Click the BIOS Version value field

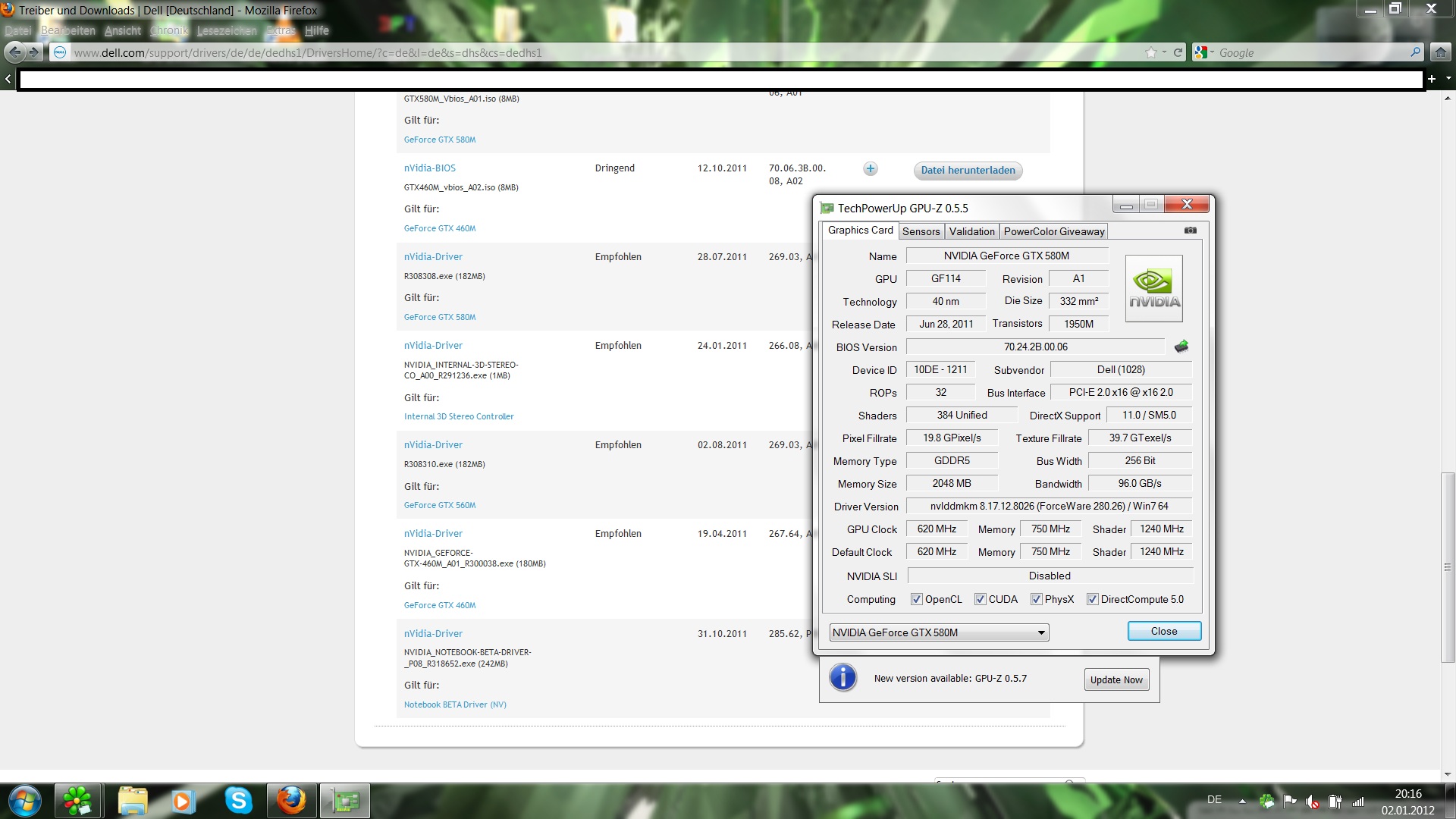pyautogui.click(x=1036, y=347)
